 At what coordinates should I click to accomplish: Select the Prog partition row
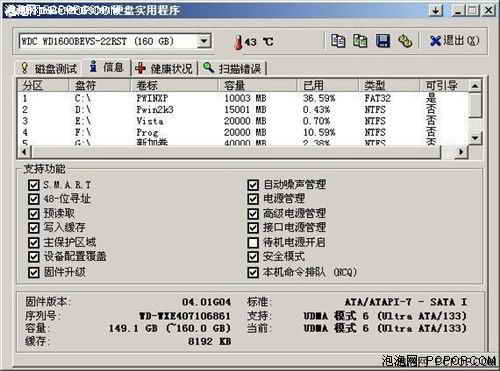(243, 132)
